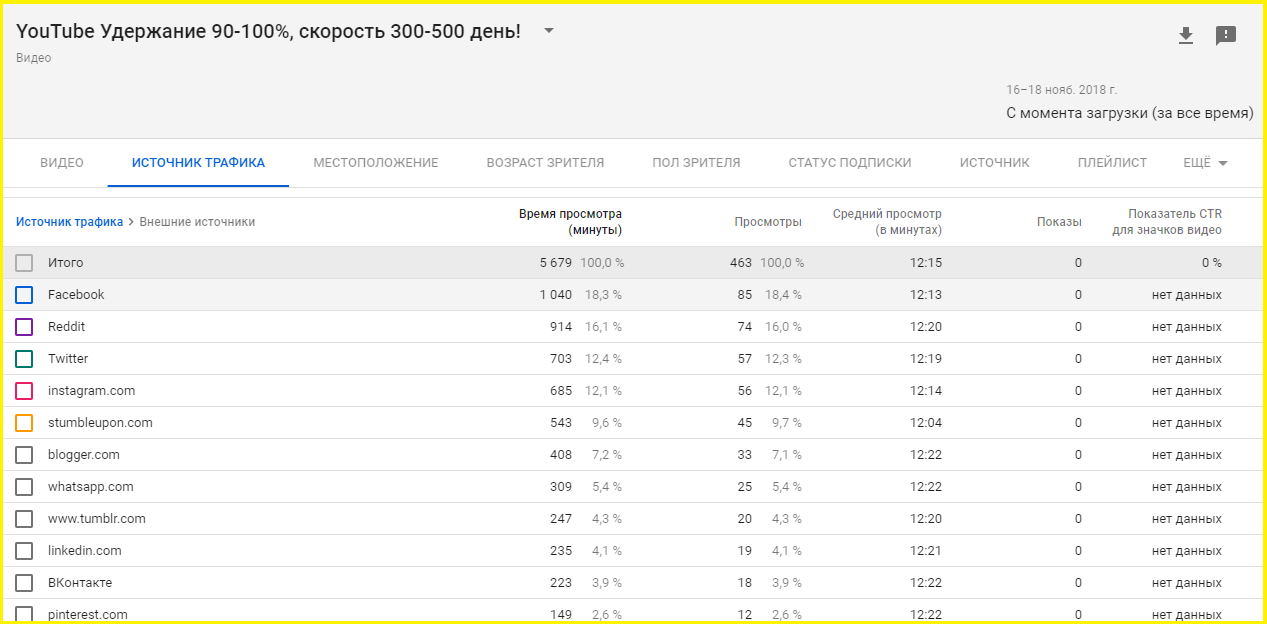The height and width of the screenshot is (624, 1267).
Task: Sort by Показы column header
Action: 1059,222
